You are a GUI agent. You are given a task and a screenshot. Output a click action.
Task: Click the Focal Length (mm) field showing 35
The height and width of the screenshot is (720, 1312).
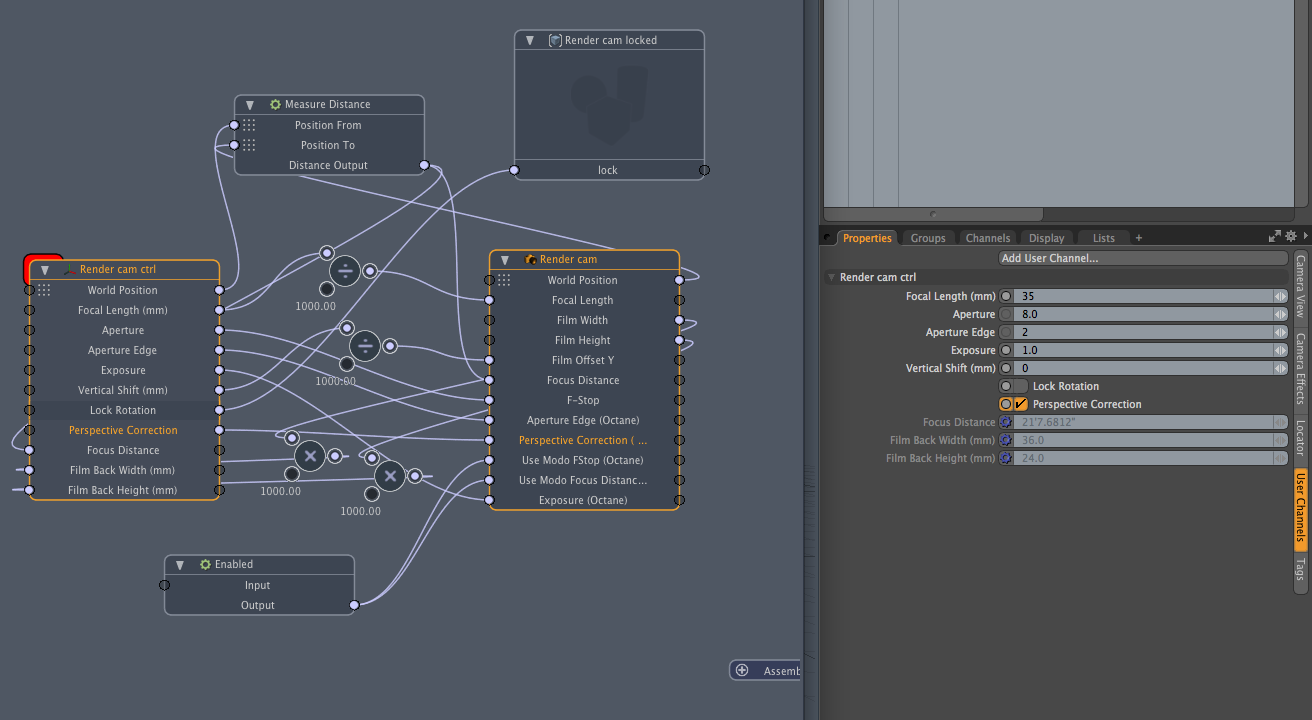[1143, 296]
